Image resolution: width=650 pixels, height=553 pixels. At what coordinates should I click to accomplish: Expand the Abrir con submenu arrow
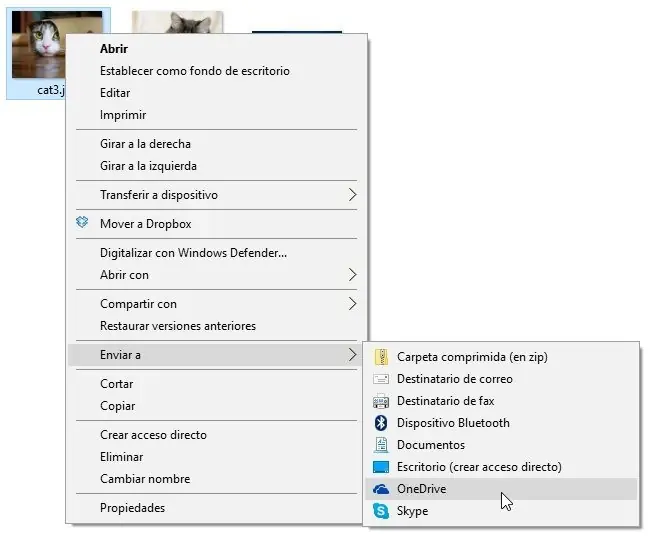click(352, 274)
